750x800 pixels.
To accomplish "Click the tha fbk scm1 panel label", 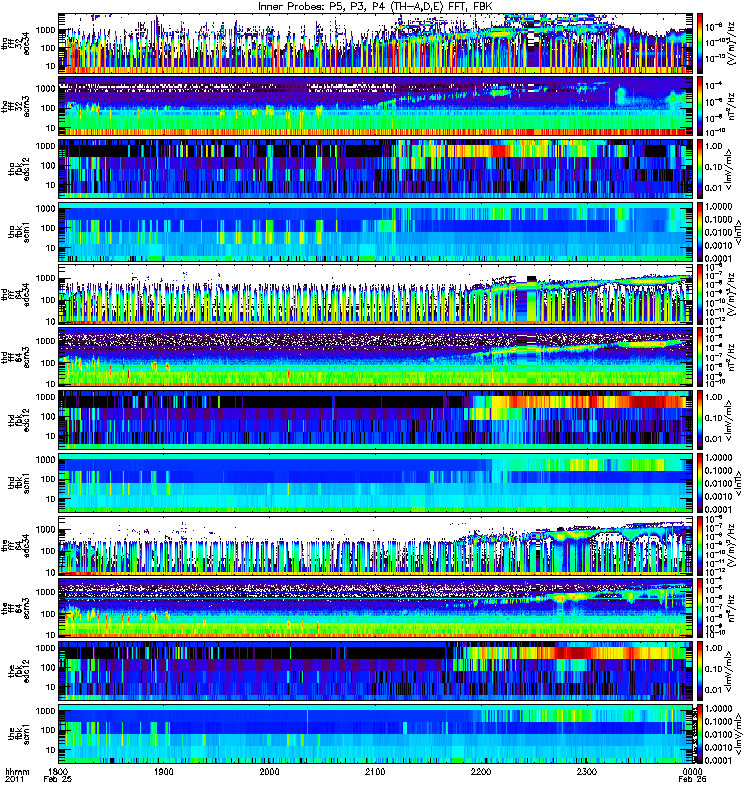I will (19, 232).
